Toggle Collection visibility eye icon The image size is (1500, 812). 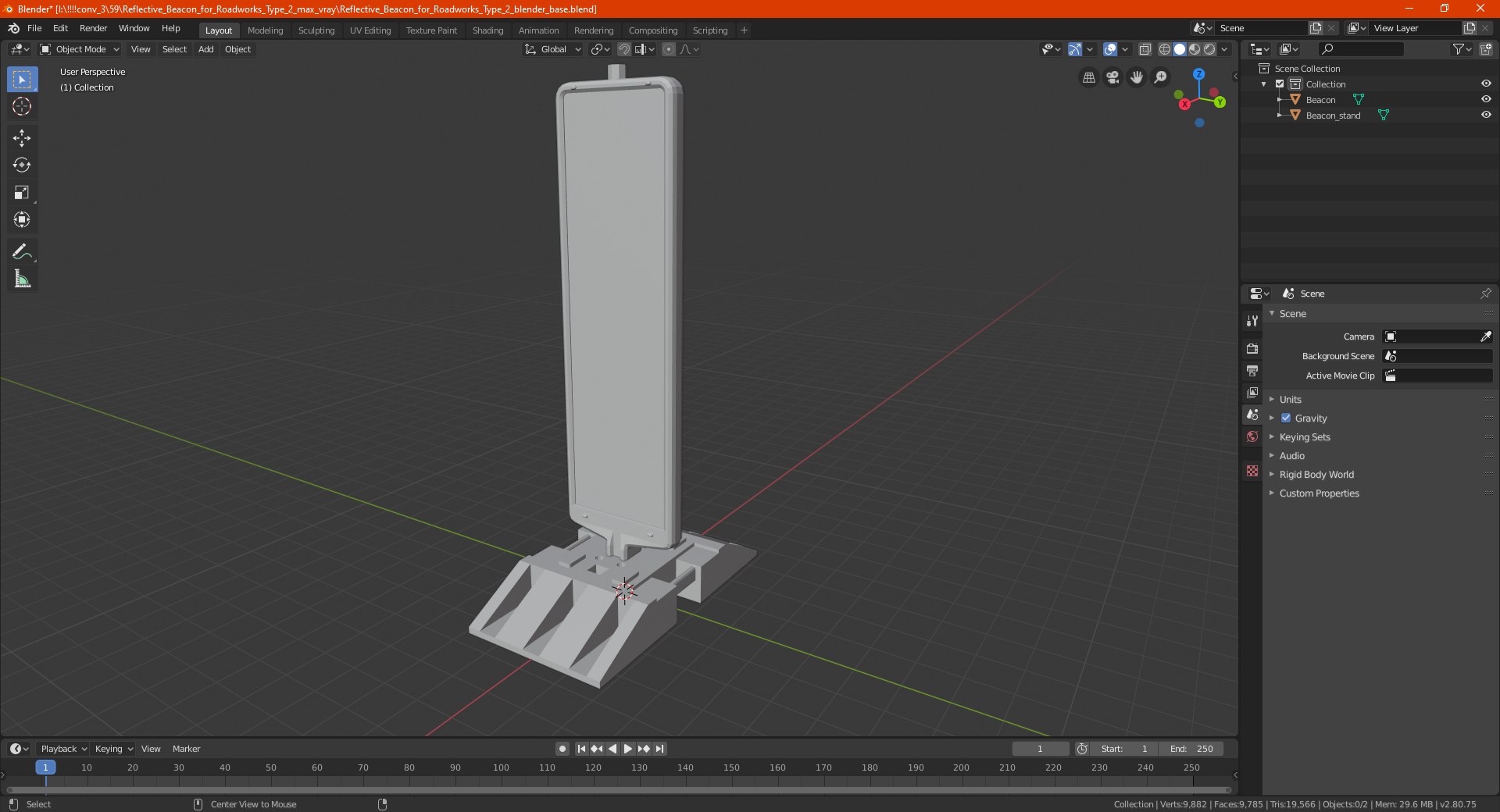click(x=1486, y=84)
